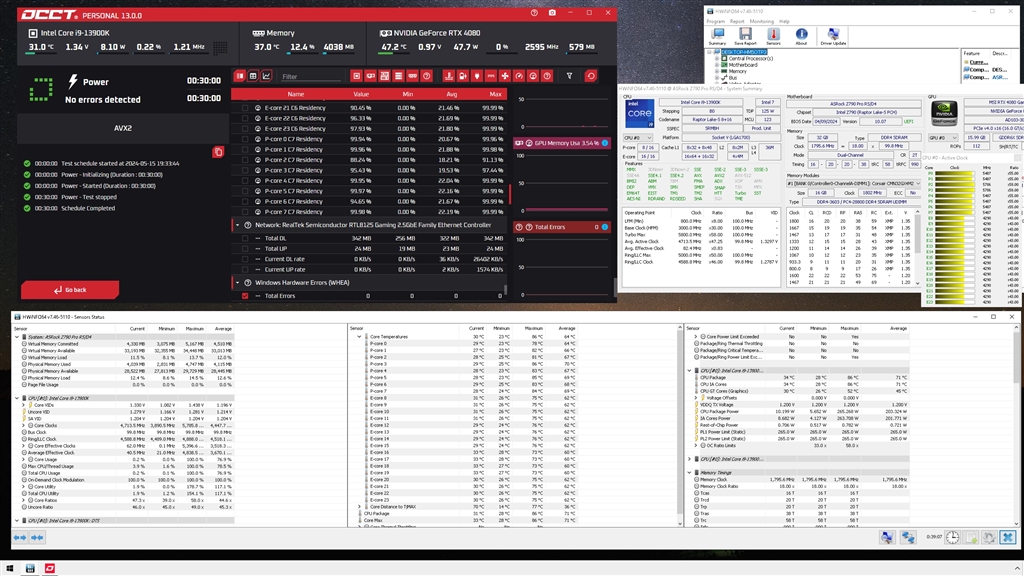Screen dimensions: 1024x576
Task: Reset min/max values with circular arrow icon
Action: (591, 76)
